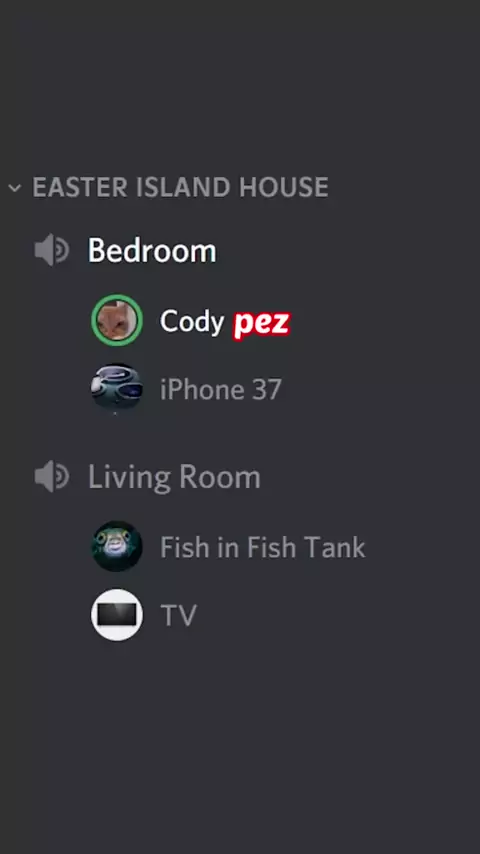The width and height of the screenshot is (480, 854).
Task: Open the TV user avatar
Action: point(117,615)
